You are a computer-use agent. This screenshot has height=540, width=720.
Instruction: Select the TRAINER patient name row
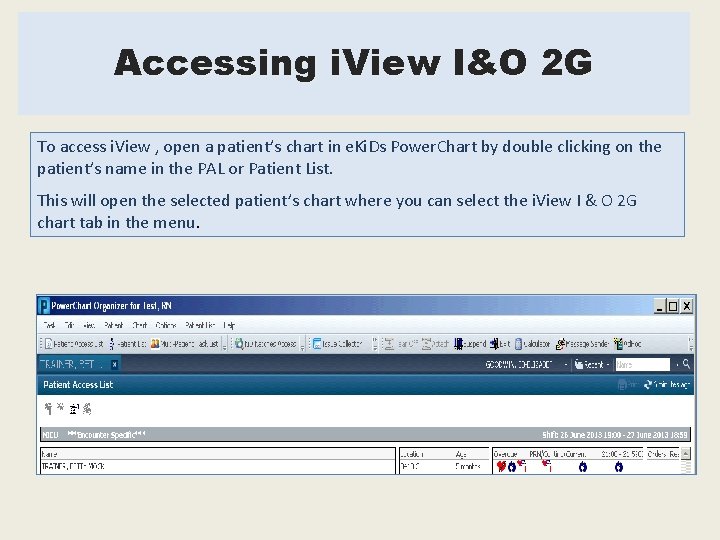tap(218, 466)
